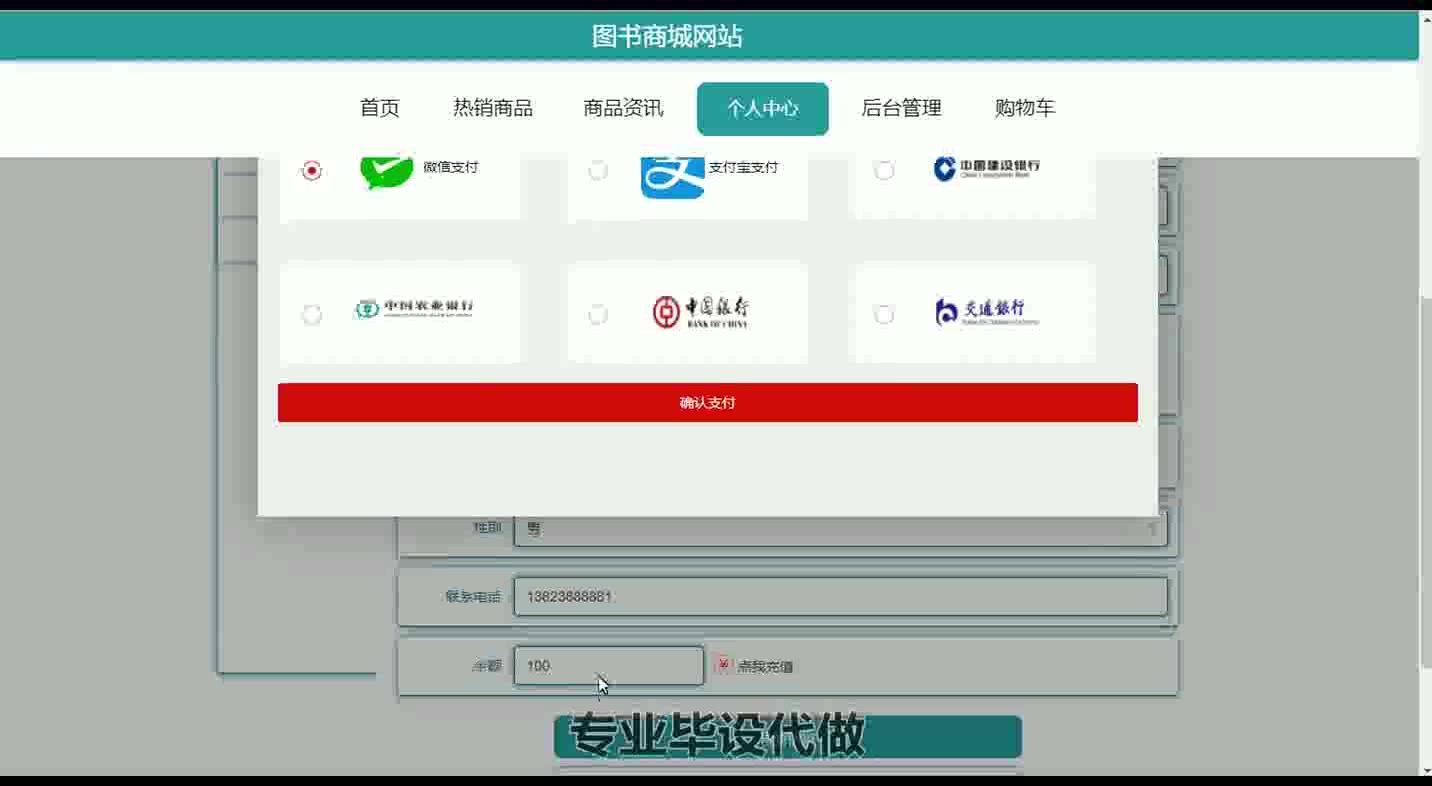Choose Bank of China radio option
This screenshot has width=1432, height=786.
(598, 315)
